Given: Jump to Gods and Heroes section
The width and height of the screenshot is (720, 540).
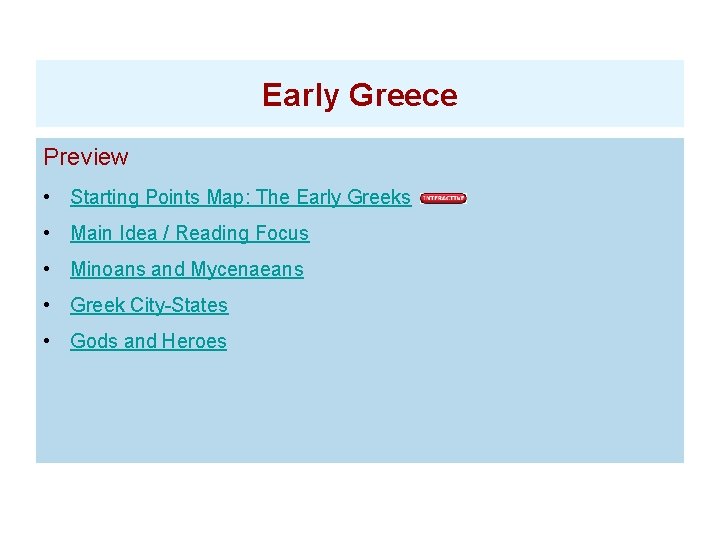Looking at the screenshot, I should coord(148,341).
